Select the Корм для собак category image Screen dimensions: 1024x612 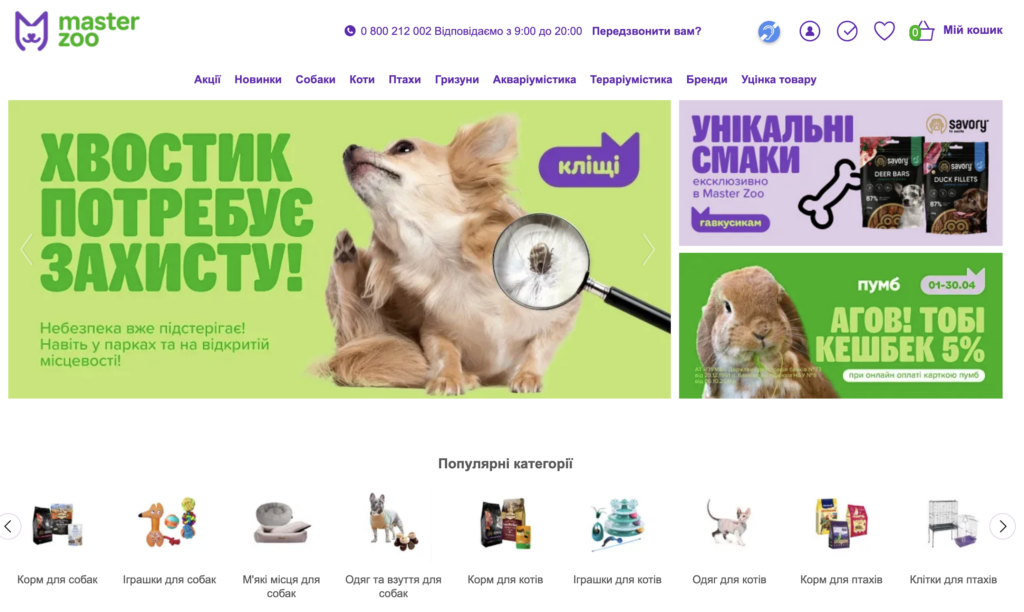tap(57, 524)
